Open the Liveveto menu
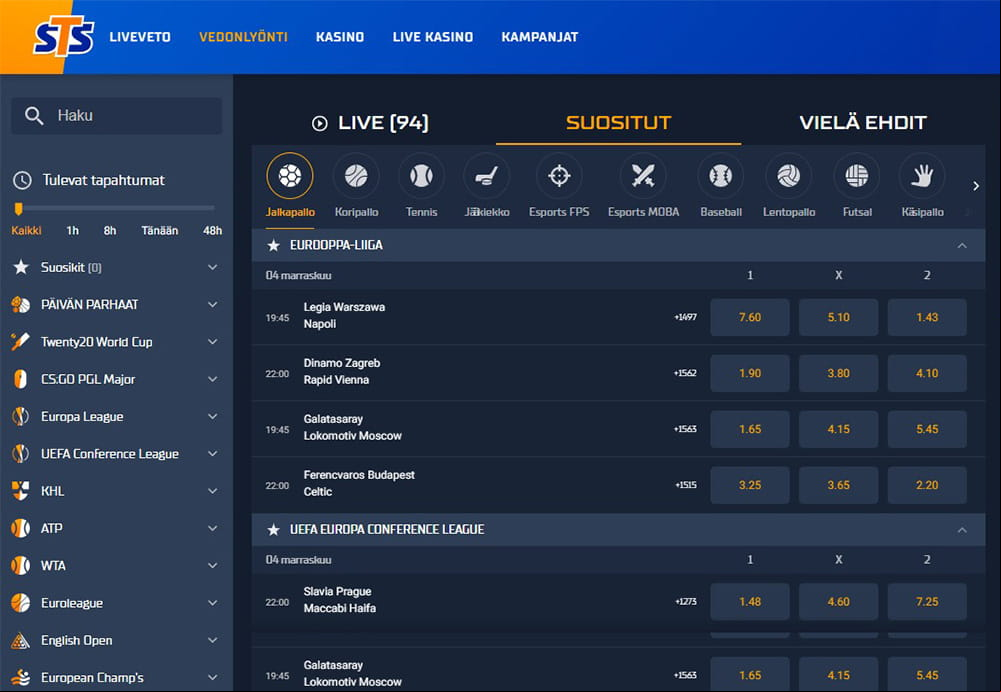This screenshot has width=1001, height=692. click(x=140, y=37)
